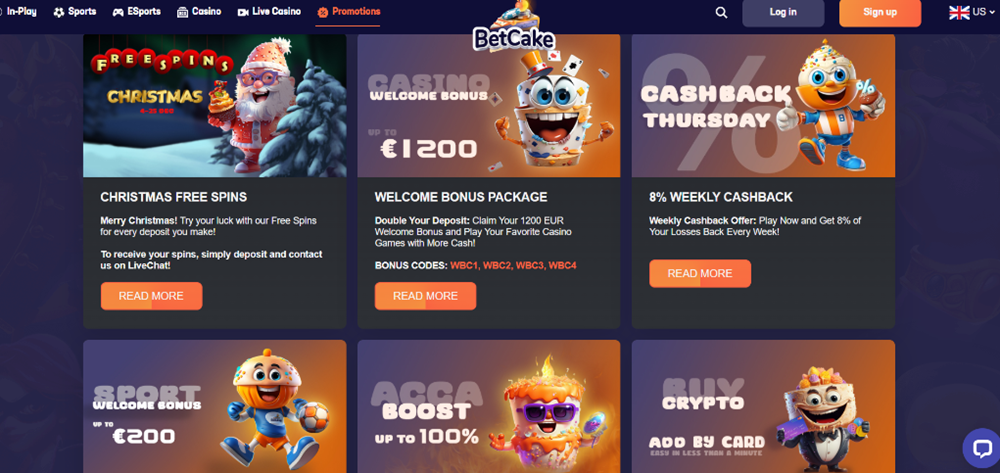Screen dimensions: 1000x473
Task: Click the soccer ball Sports icon
Action: pyautogui.click(x=59, y=12)
